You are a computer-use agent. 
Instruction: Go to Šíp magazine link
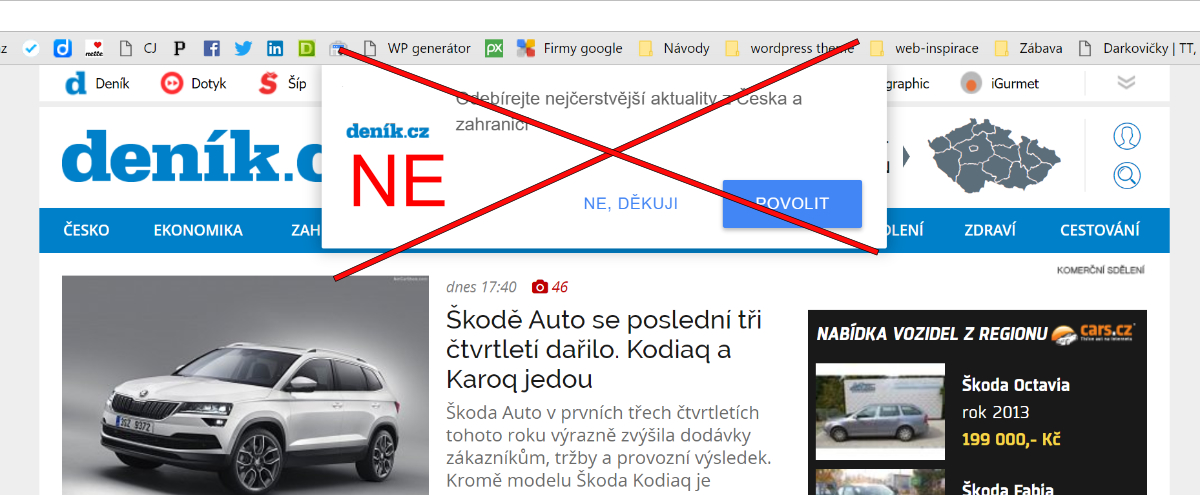click(x=282, y=84)
